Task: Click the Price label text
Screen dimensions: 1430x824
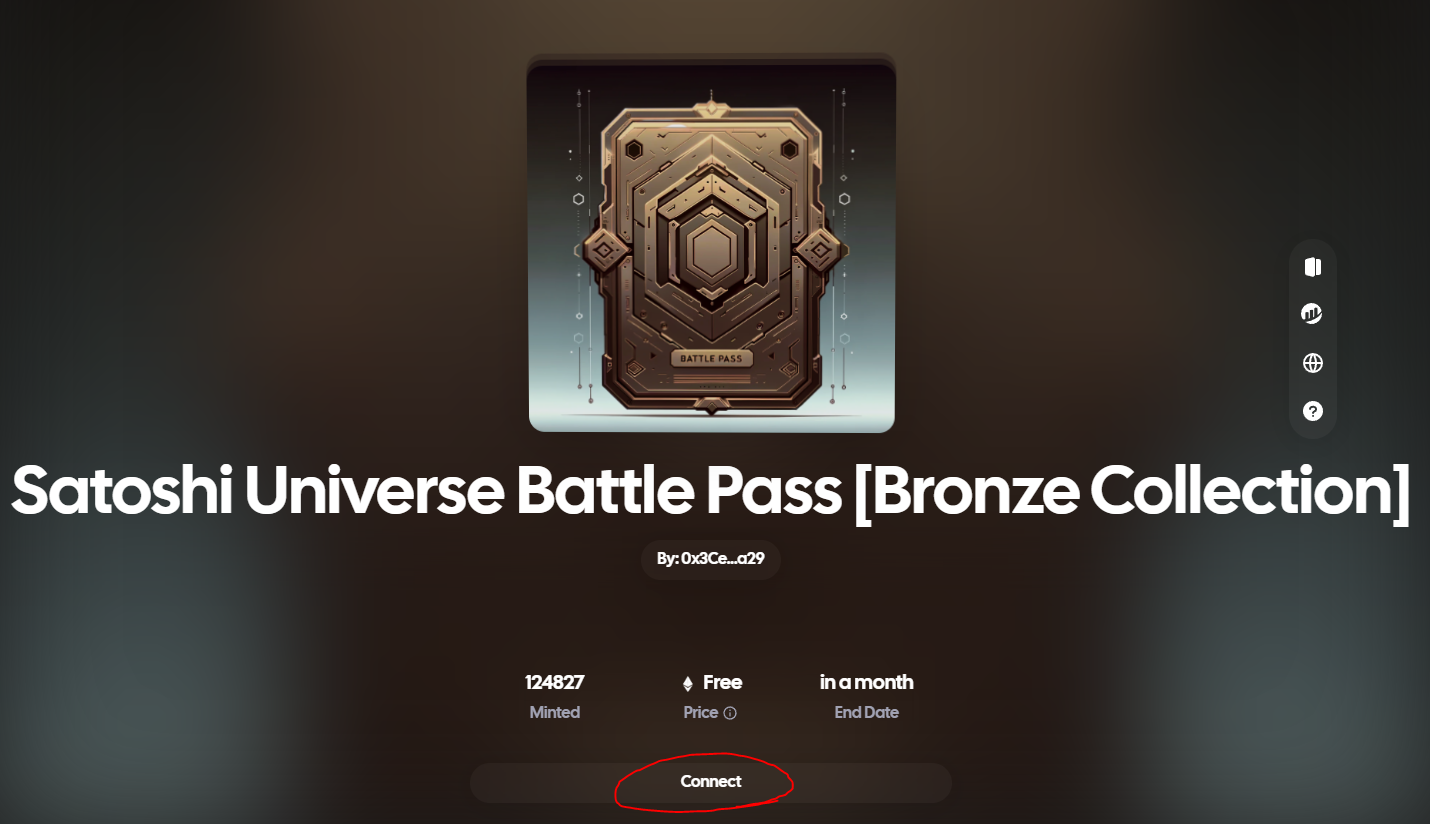Action: coord(701,713)
